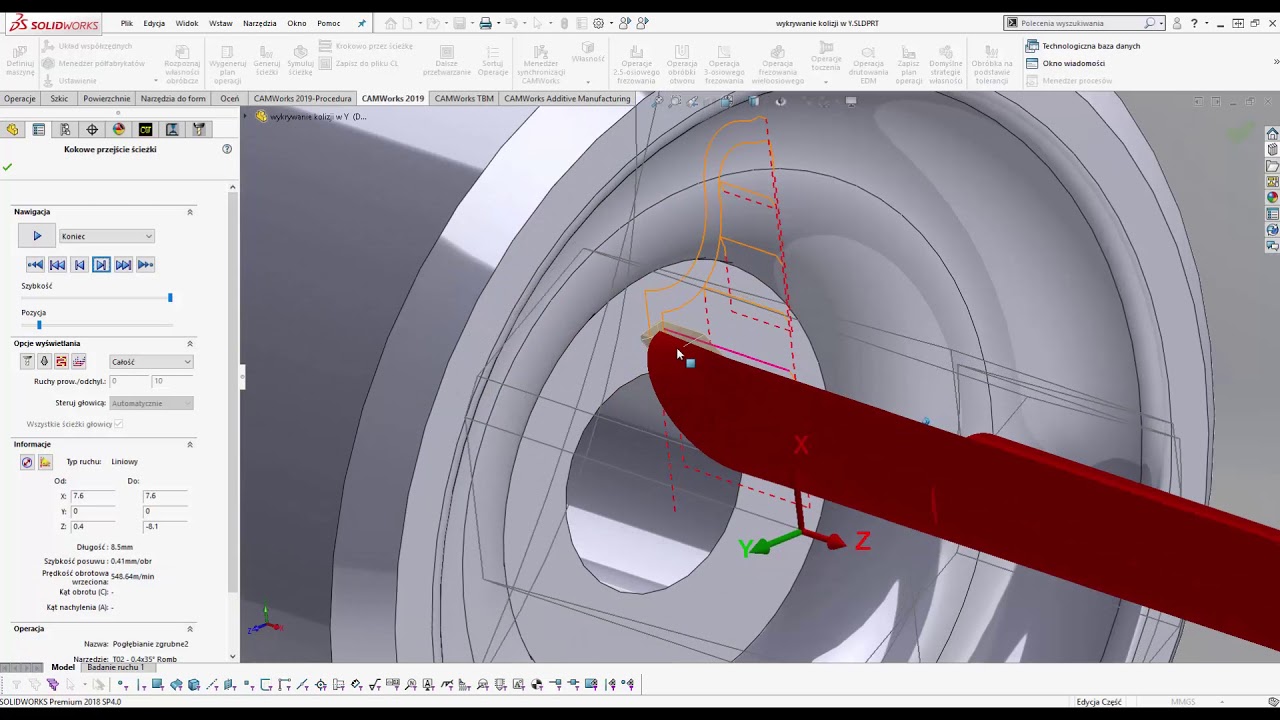
Task: Collapse the Opcje wyświetlania section
Action: pos(190,344)
